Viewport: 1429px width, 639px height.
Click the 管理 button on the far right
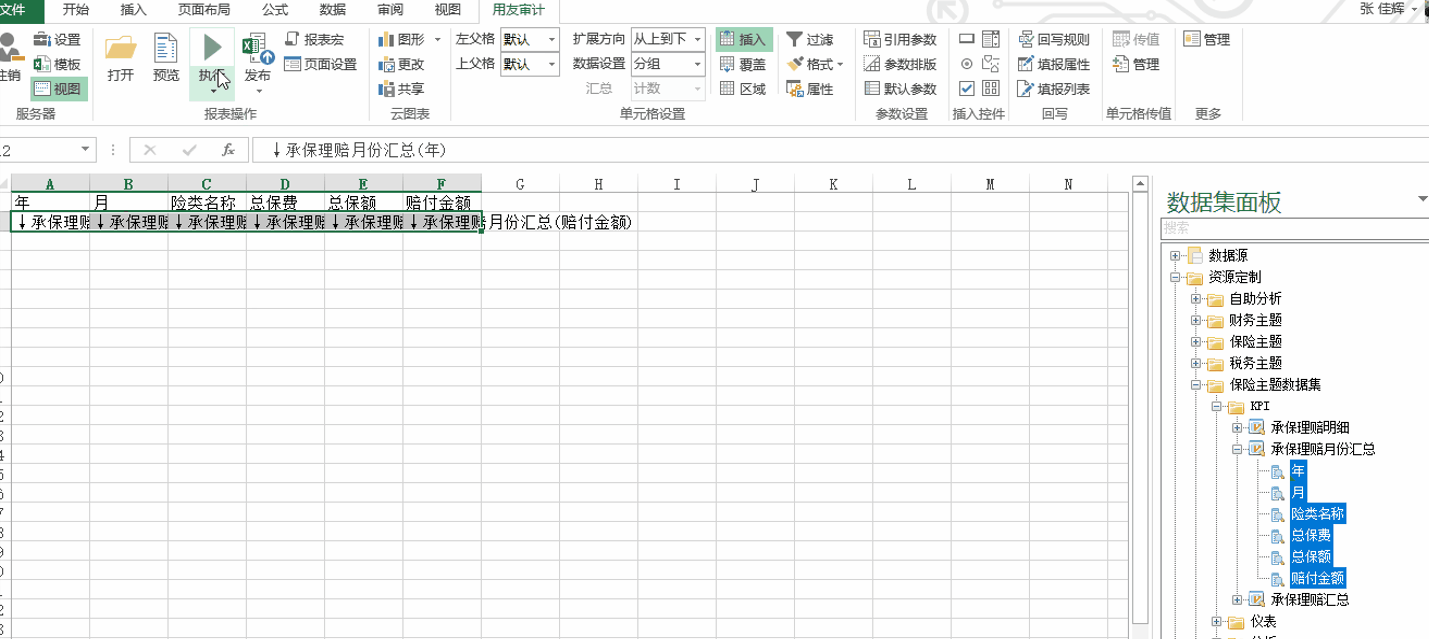tap(1206, 40)
